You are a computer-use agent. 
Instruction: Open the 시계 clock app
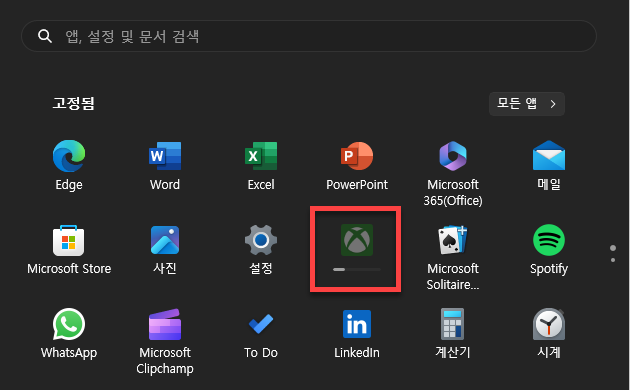549,333
